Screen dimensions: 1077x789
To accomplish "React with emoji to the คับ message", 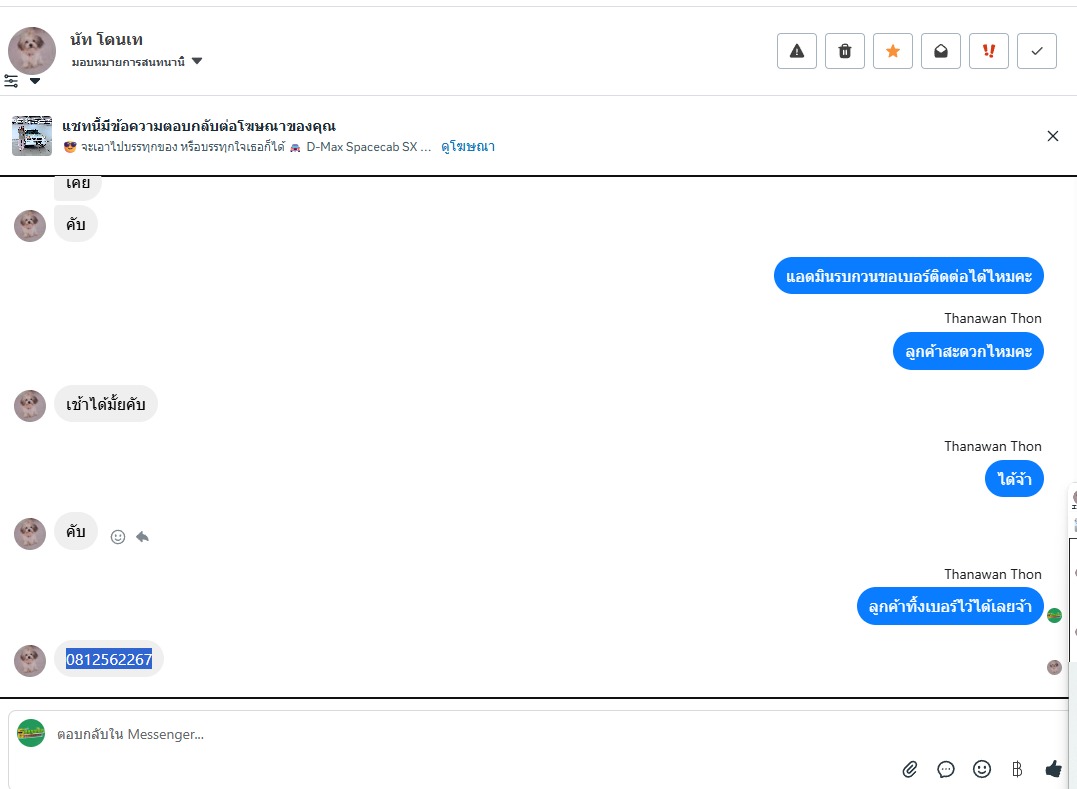I will point(118,537).
